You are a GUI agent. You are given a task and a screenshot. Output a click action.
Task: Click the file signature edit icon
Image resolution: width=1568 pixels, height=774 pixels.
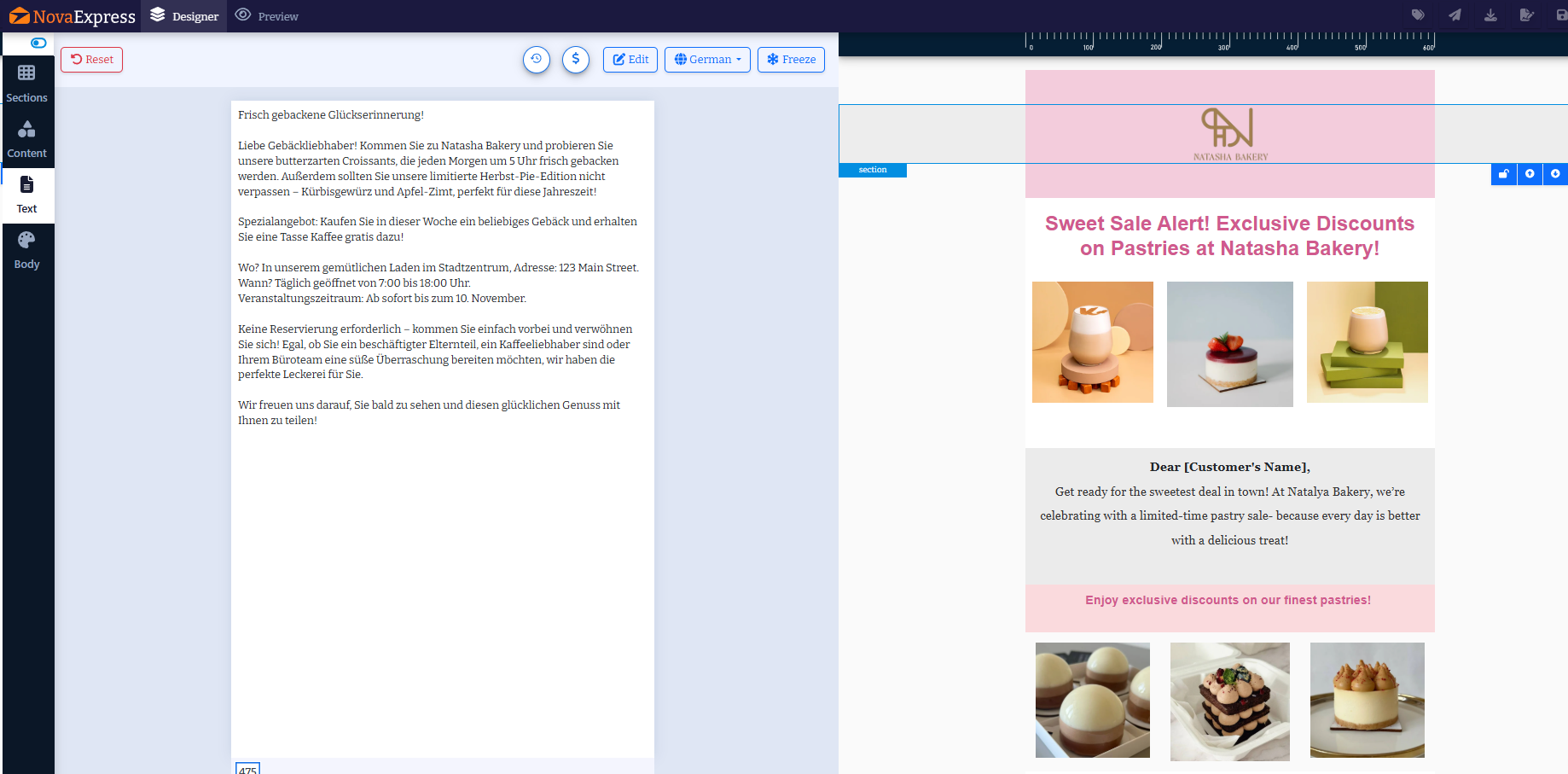pos(1527,15)
